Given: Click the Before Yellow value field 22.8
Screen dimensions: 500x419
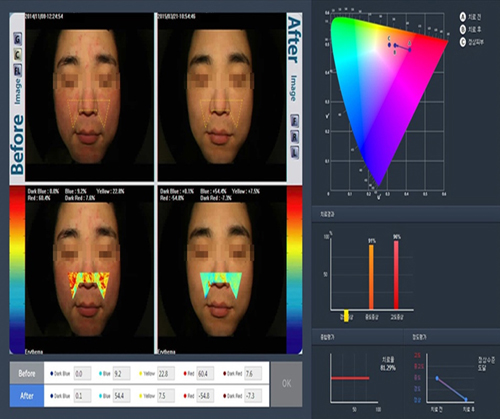Looking at the screenshot, I should (x=165, y=374).
